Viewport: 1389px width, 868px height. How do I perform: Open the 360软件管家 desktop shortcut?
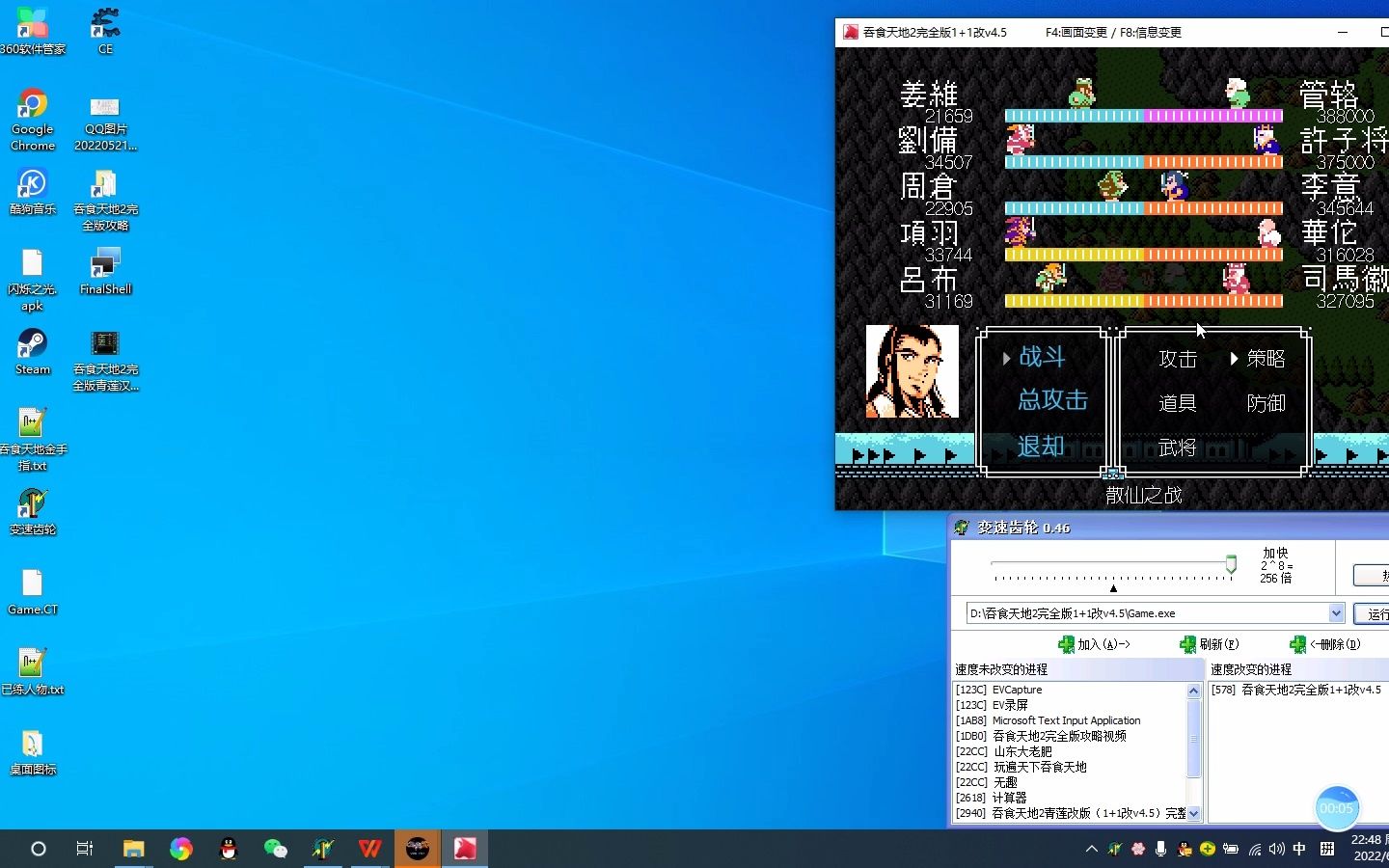click(x=32, y=31)
